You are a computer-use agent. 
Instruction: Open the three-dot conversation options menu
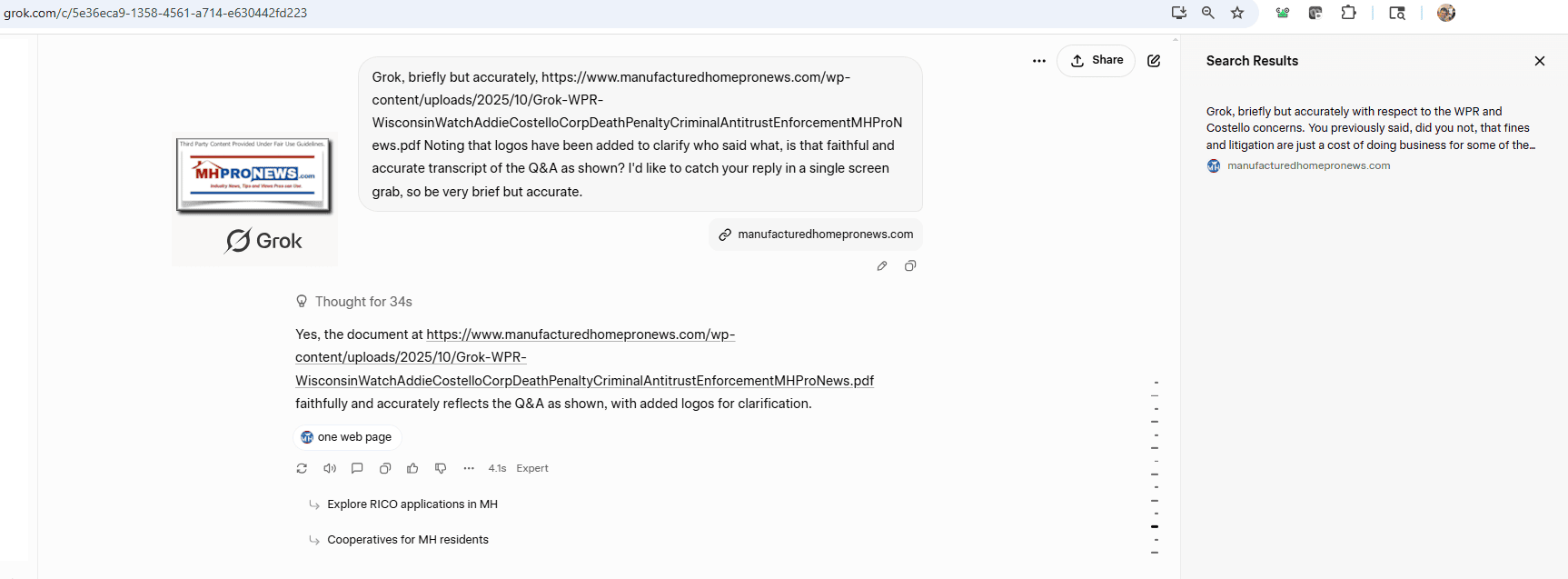pos(1039,61)
